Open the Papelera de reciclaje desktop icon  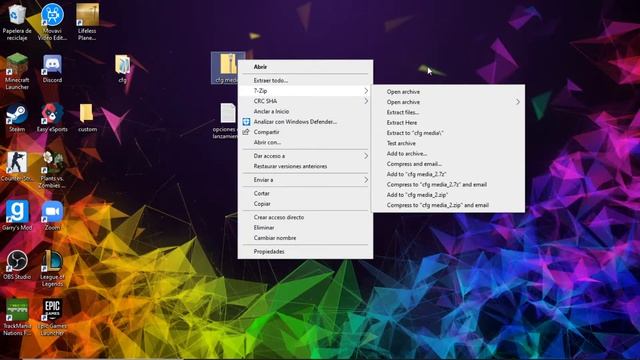point(17,22)
